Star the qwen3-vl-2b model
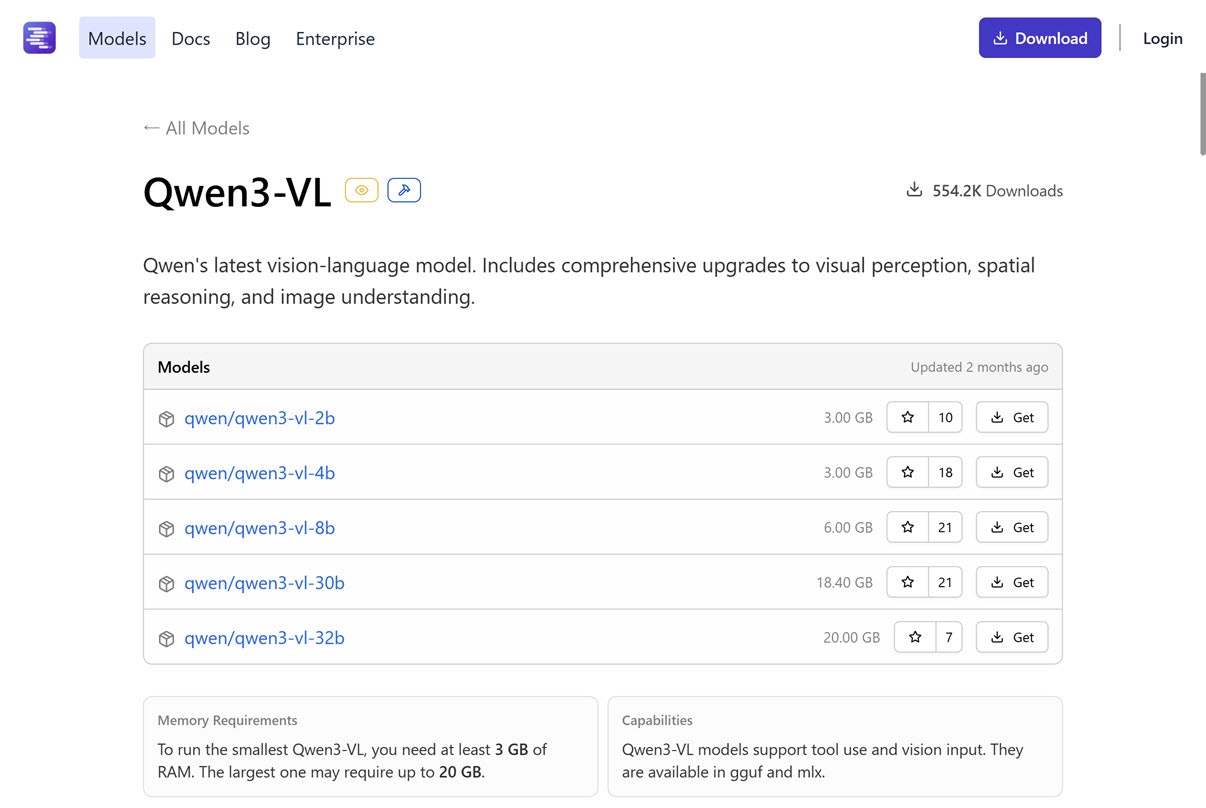1206x808 pixels. 908,417
